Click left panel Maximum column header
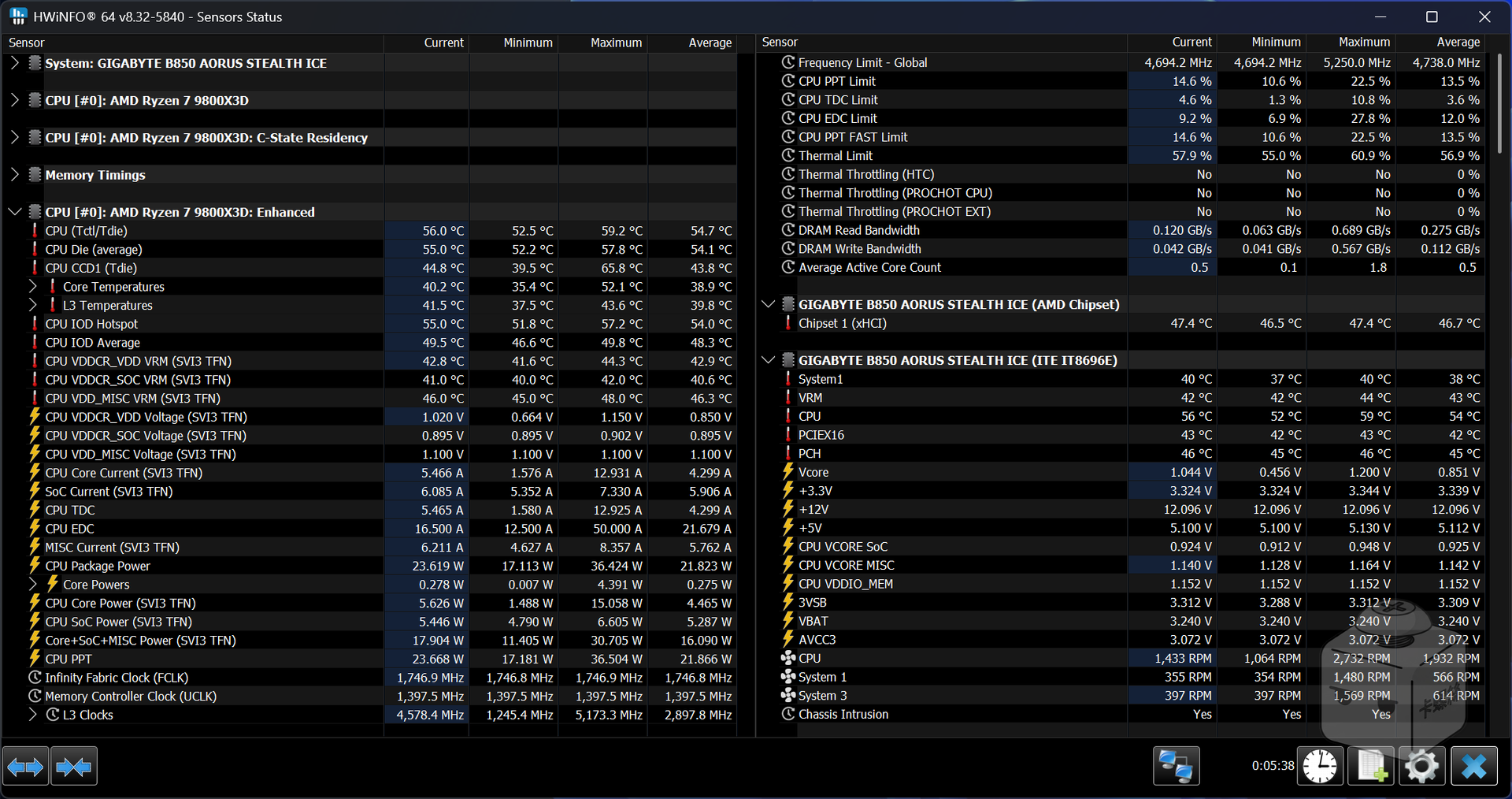 [x=603, y=43]
